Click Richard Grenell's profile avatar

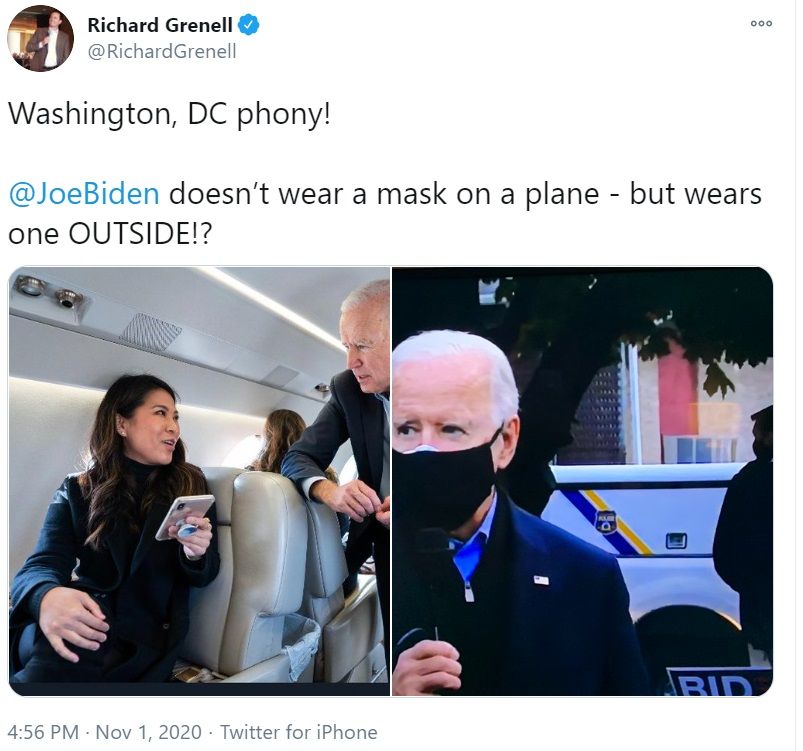[x=40, y=38]
